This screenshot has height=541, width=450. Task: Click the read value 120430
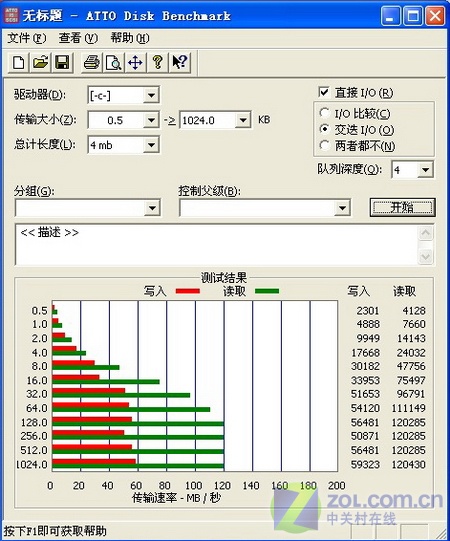tap(408, 464)
